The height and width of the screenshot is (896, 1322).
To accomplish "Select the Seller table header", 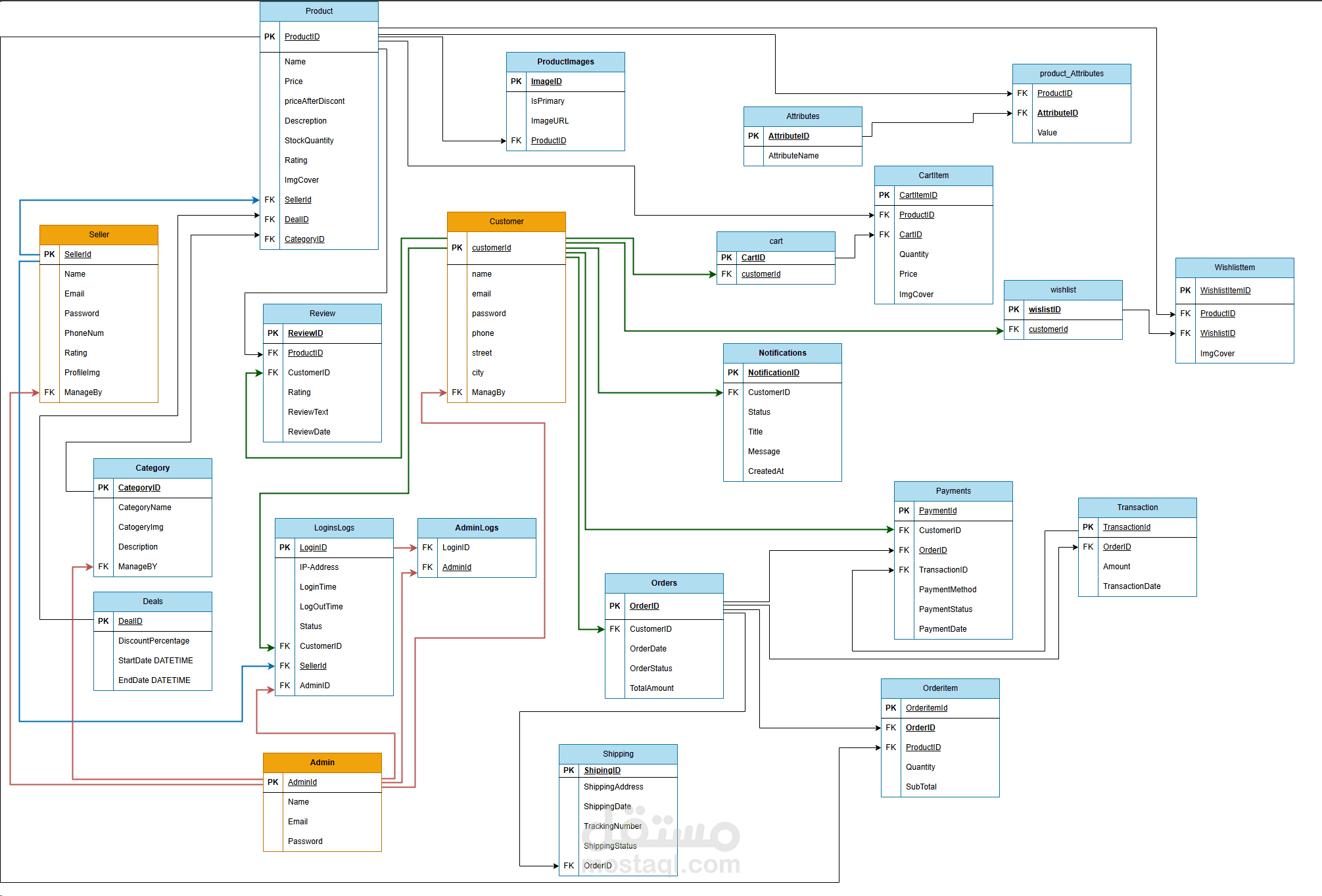I will pyautogui.click(x=99, y=235).
